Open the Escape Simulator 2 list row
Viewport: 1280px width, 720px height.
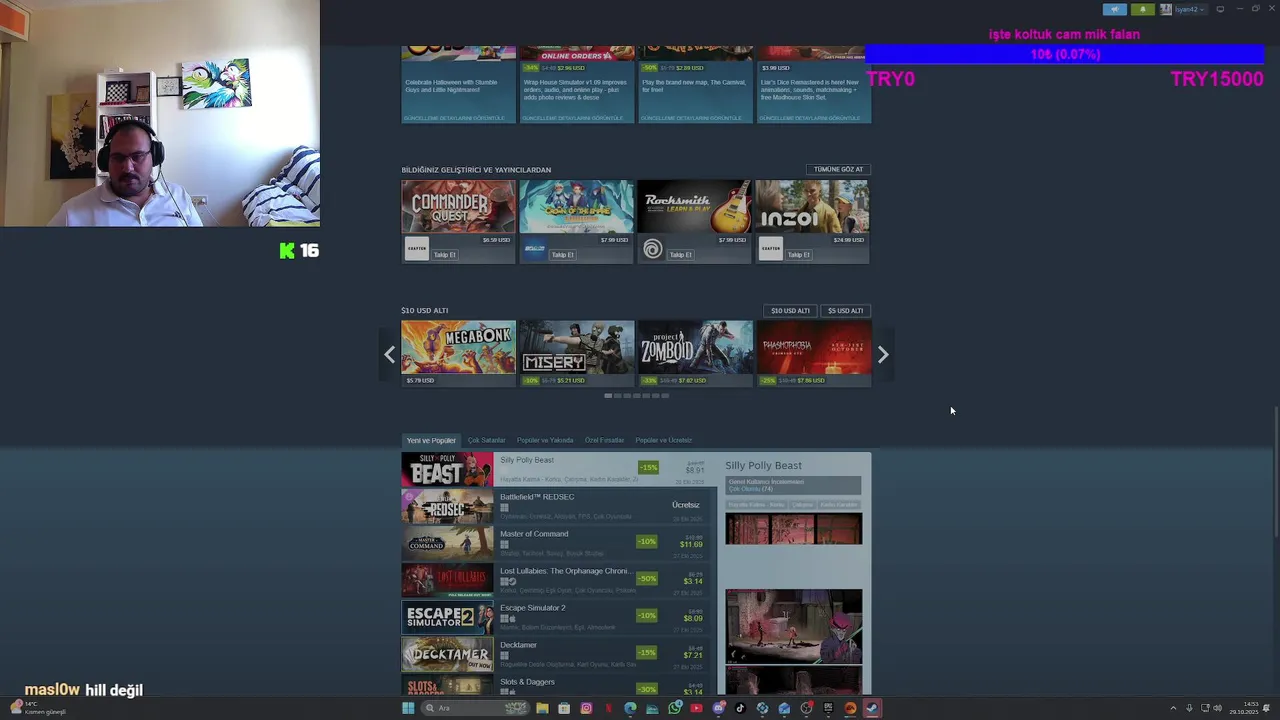(x=556, y=617)
